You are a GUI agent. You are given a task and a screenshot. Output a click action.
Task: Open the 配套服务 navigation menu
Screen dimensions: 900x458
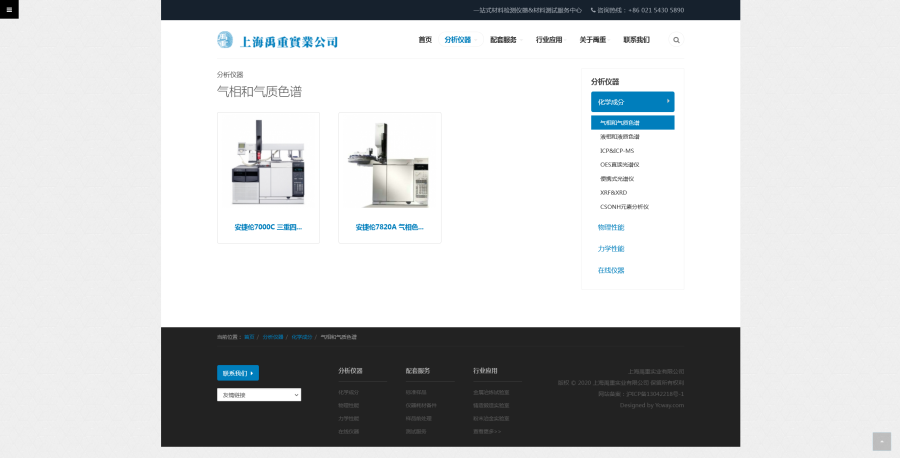(504, 40)
